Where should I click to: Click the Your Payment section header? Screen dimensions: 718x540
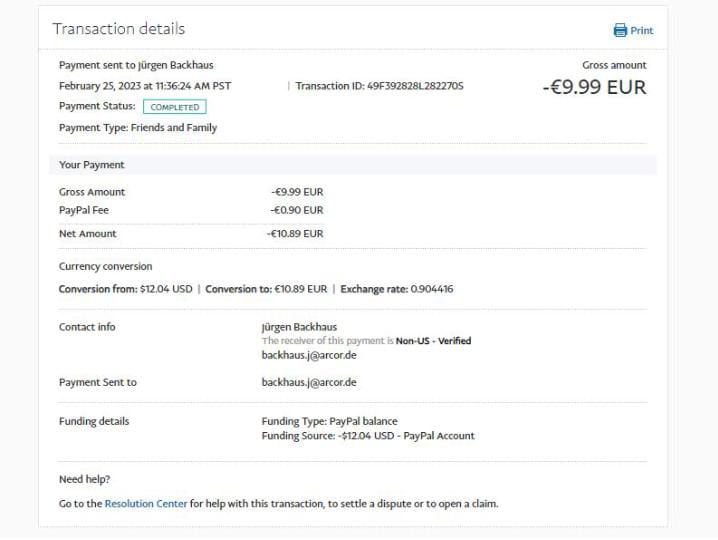point(92,165)
